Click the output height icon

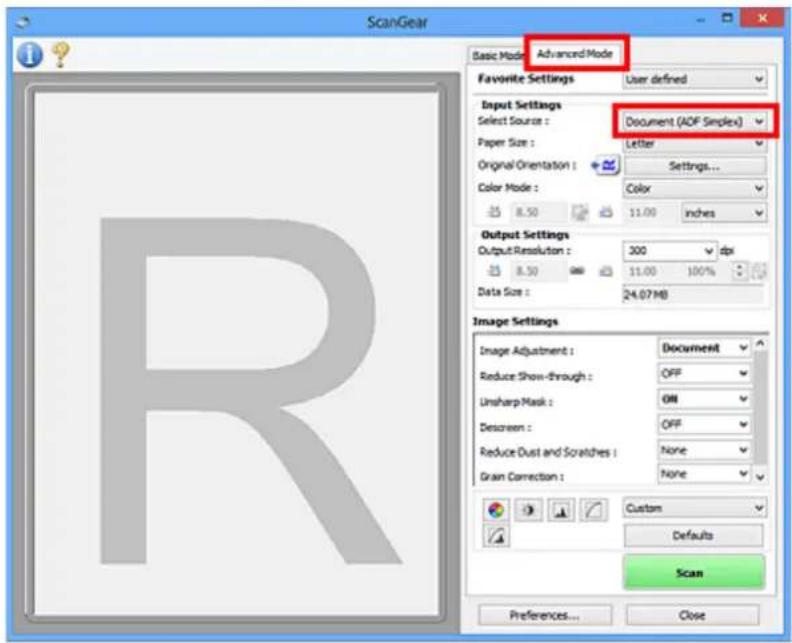(606, 272)
